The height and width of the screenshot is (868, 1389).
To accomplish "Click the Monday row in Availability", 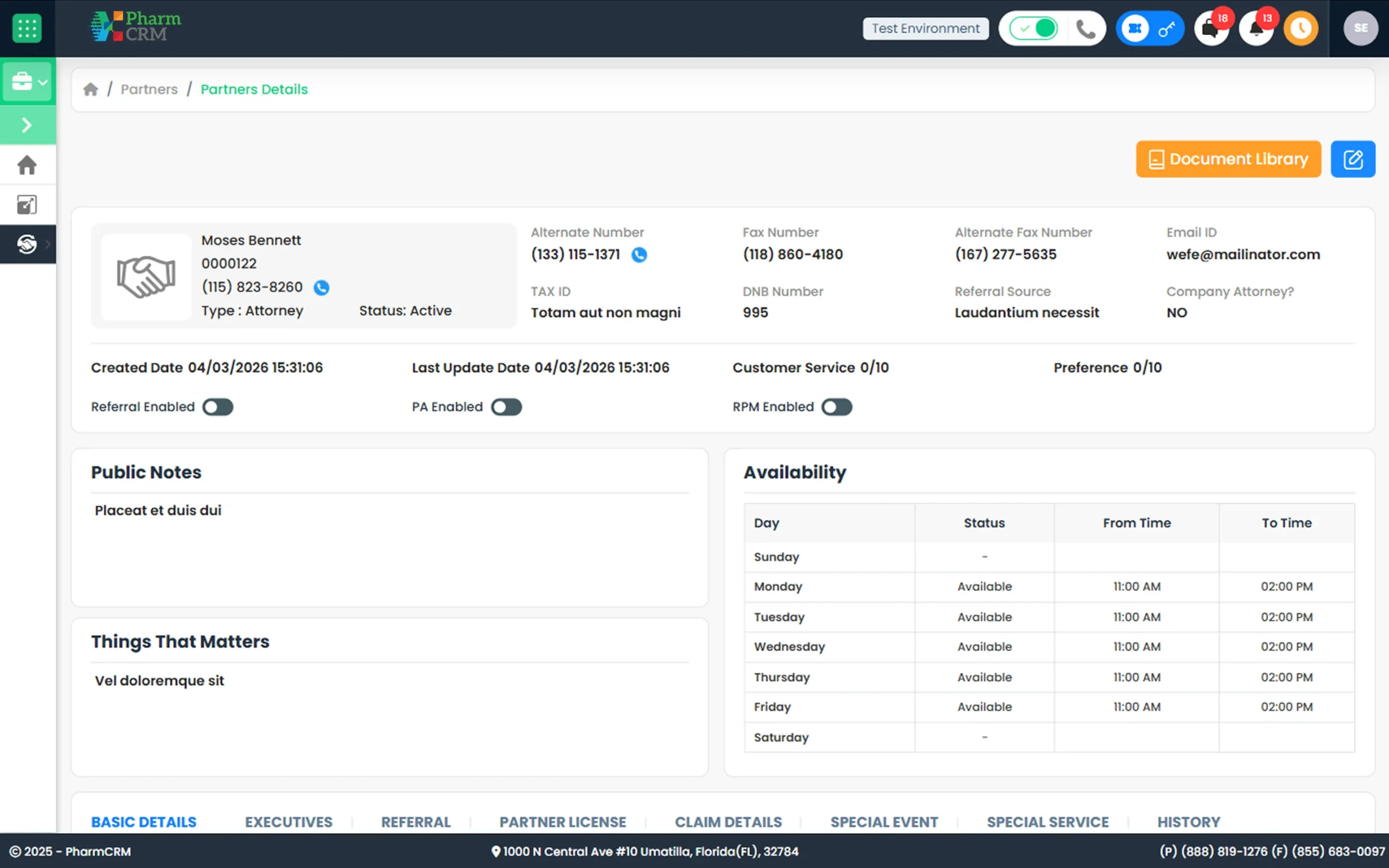I will tap(1049, 586).
